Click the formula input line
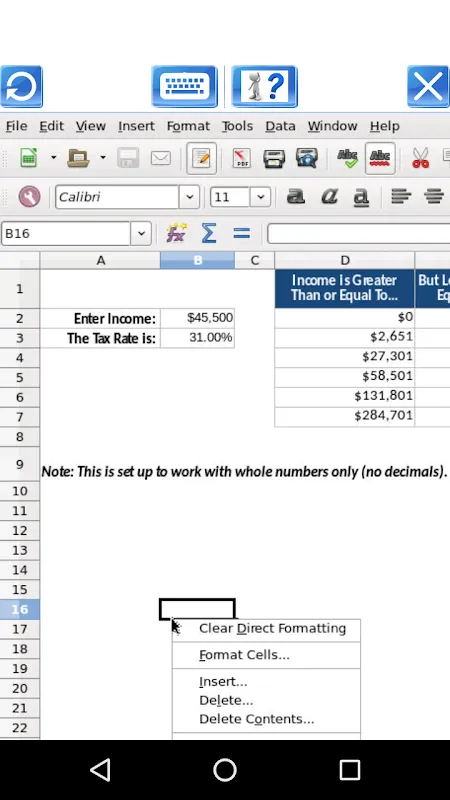Screen dimensions: 450x800 tap(358, 234)
